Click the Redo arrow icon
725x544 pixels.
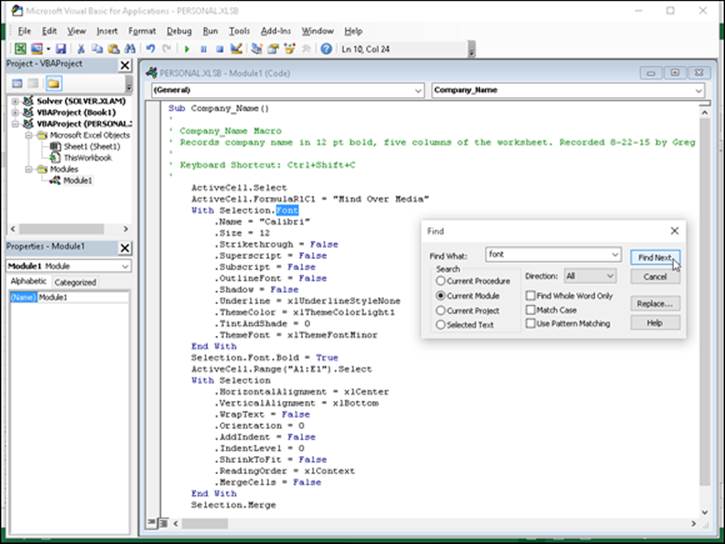166,49
